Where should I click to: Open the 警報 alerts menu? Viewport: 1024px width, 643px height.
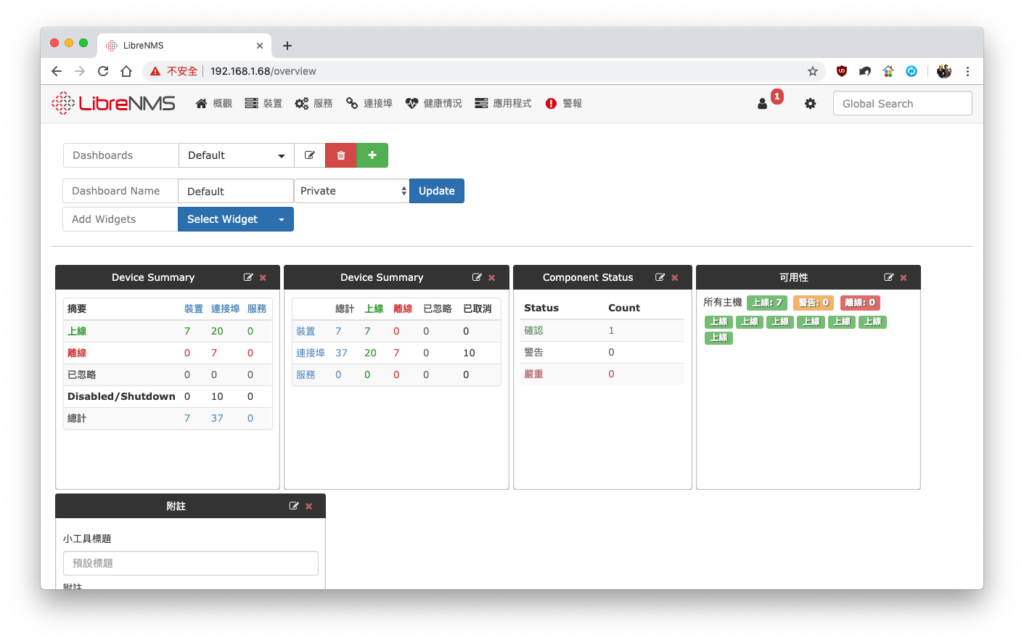pyautogui.click(x=564, y=104)
